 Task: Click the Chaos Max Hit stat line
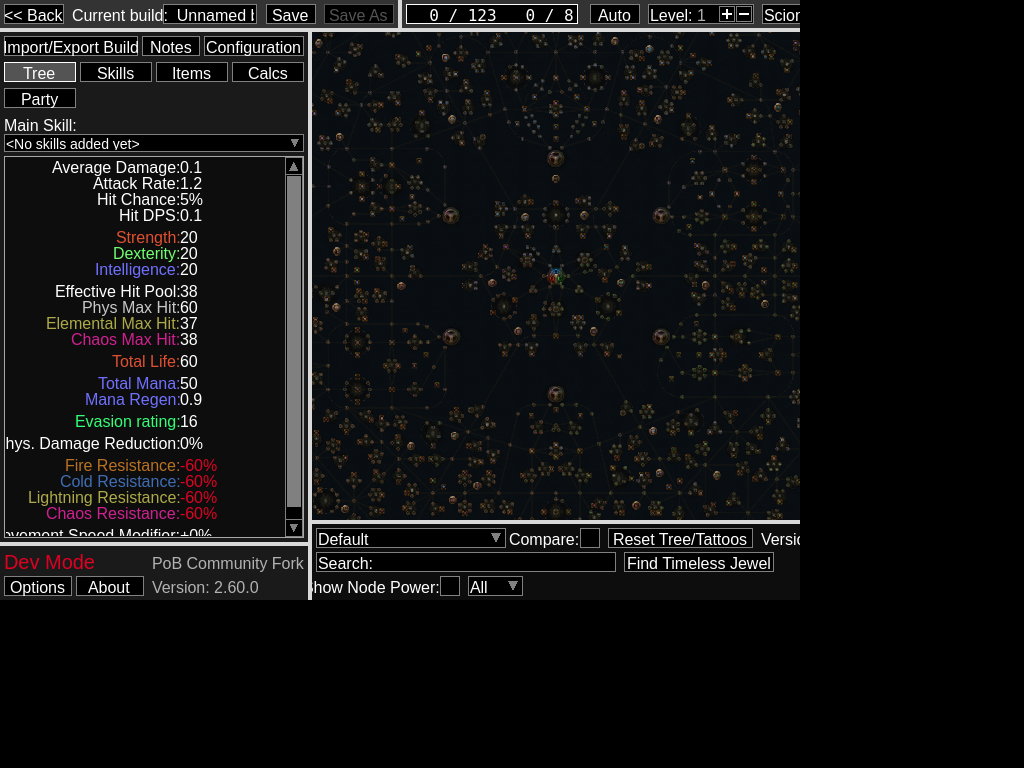click(134, 339)
